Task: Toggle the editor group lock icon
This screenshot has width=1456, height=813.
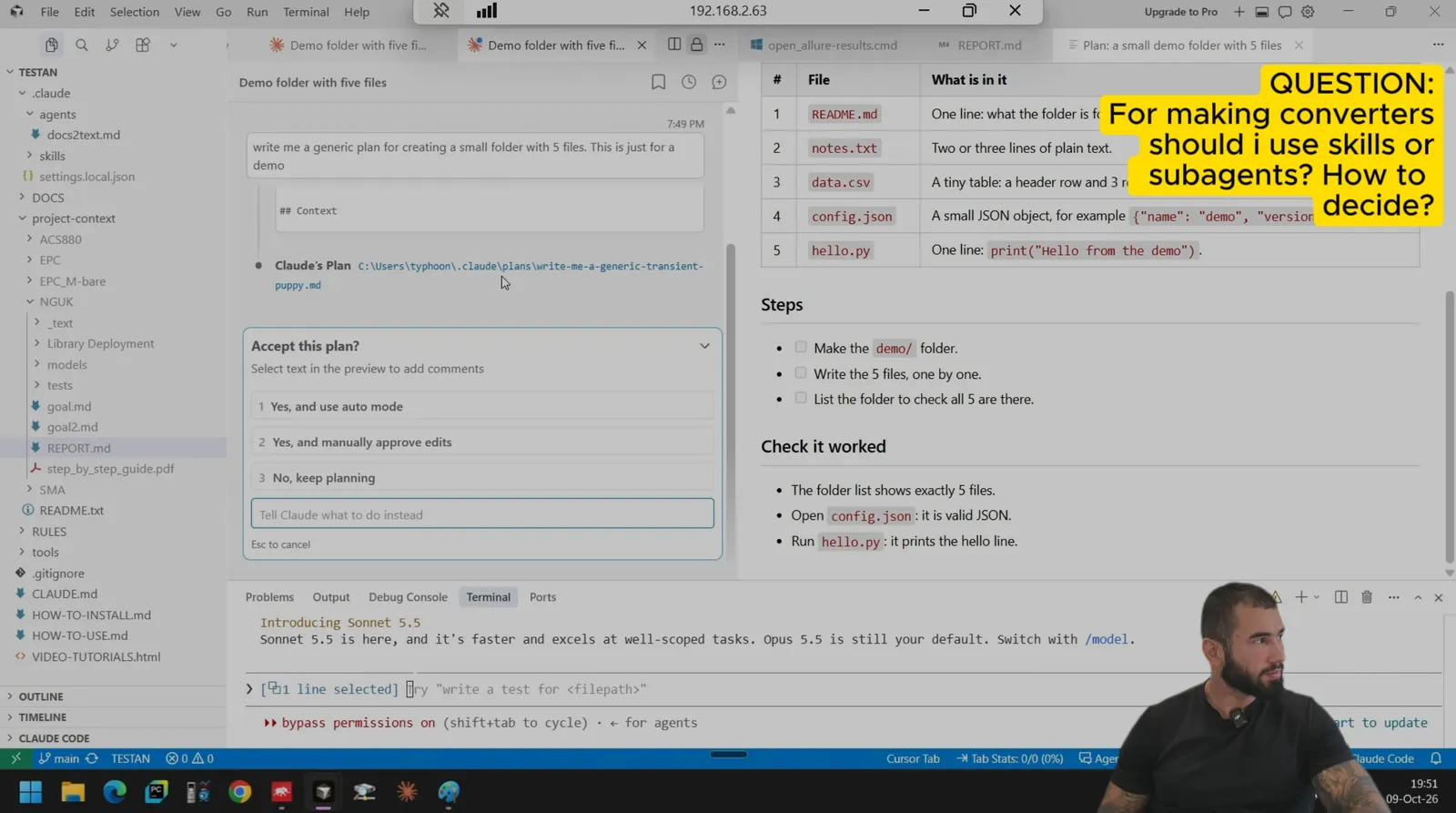Action: [696, 45]
